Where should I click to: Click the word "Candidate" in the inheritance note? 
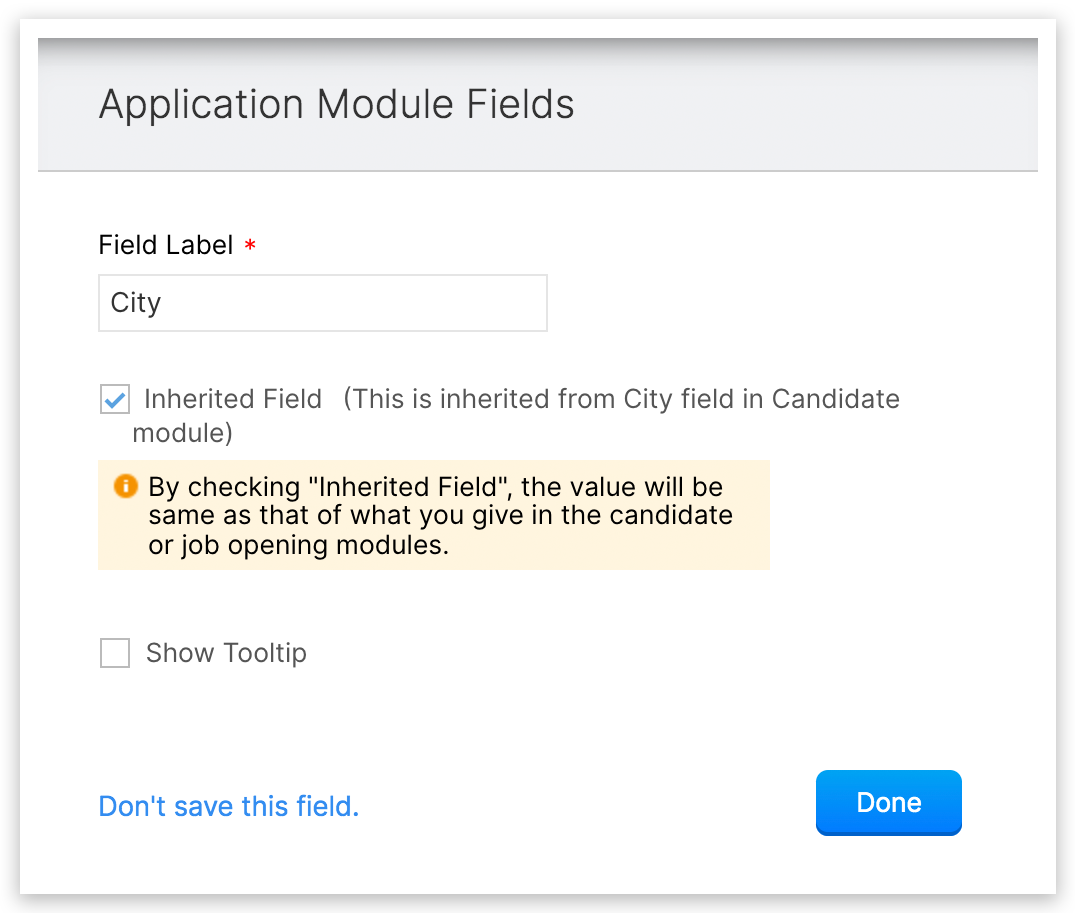(836, 399)
